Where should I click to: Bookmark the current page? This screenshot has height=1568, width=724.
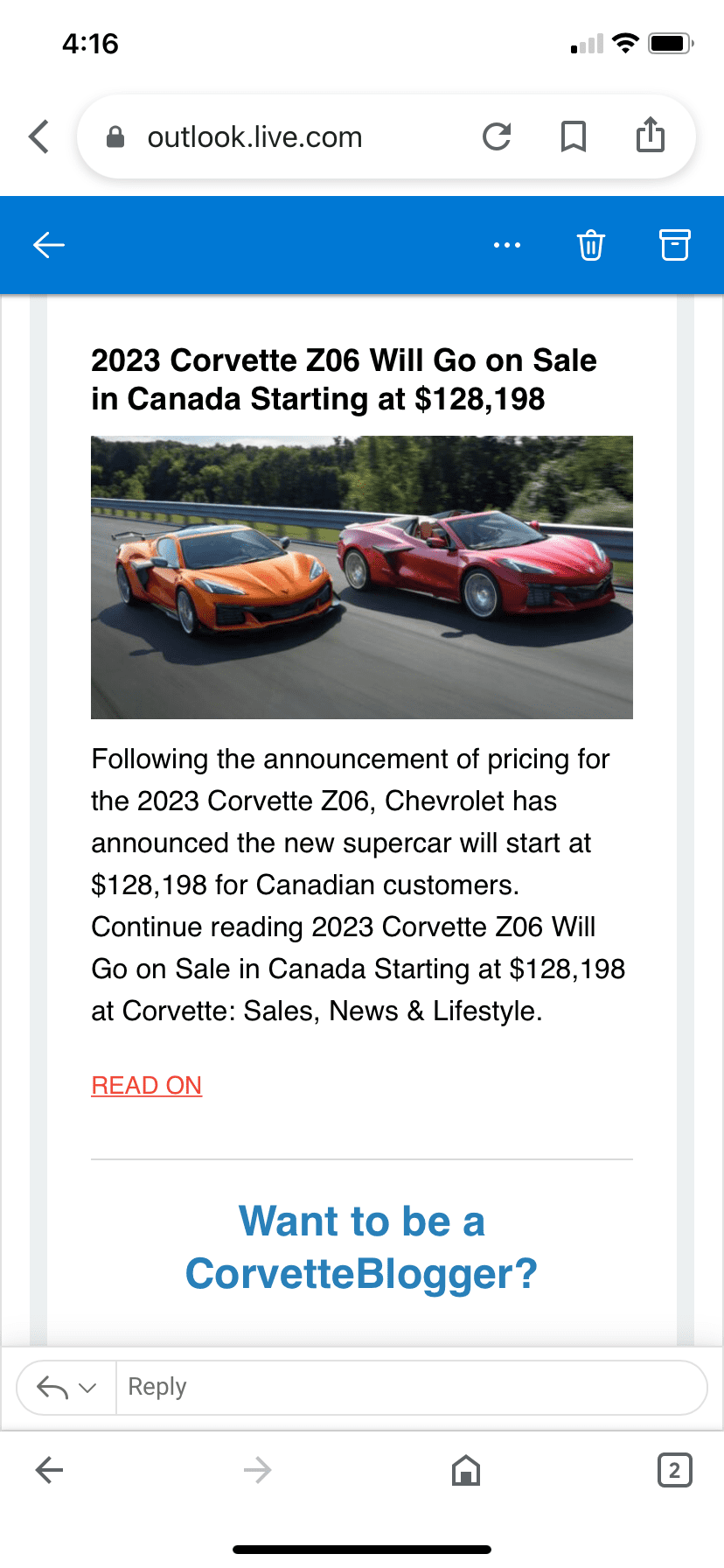pos(573,136)
